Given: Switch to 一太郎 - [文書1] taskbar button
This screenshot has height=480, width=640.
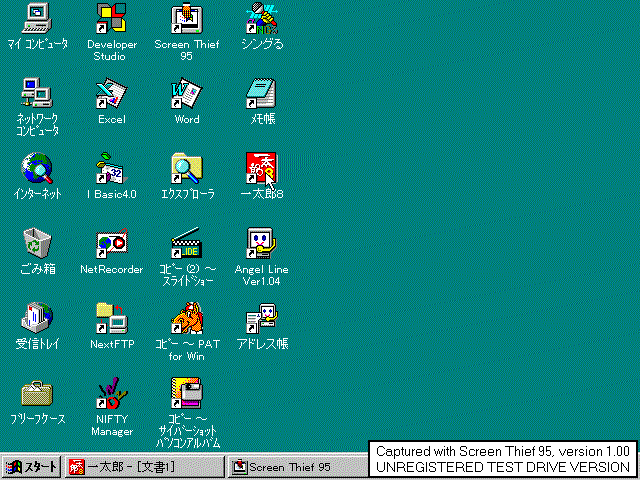Looking at the screenshot, I should click(x=145, y=467).
